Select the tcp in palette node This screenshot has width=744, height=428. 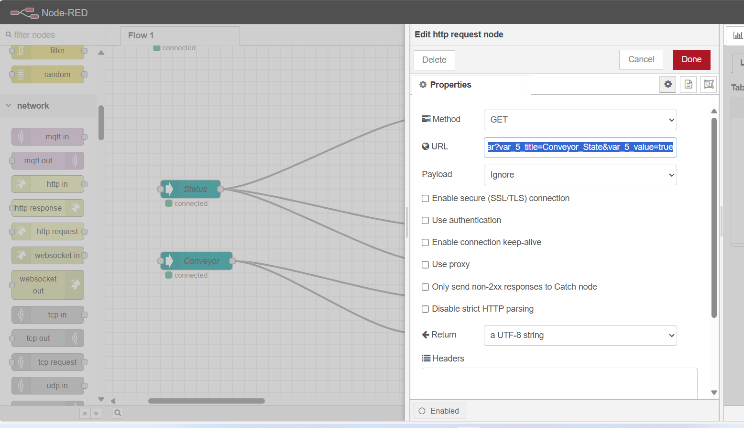pos(47,315)
